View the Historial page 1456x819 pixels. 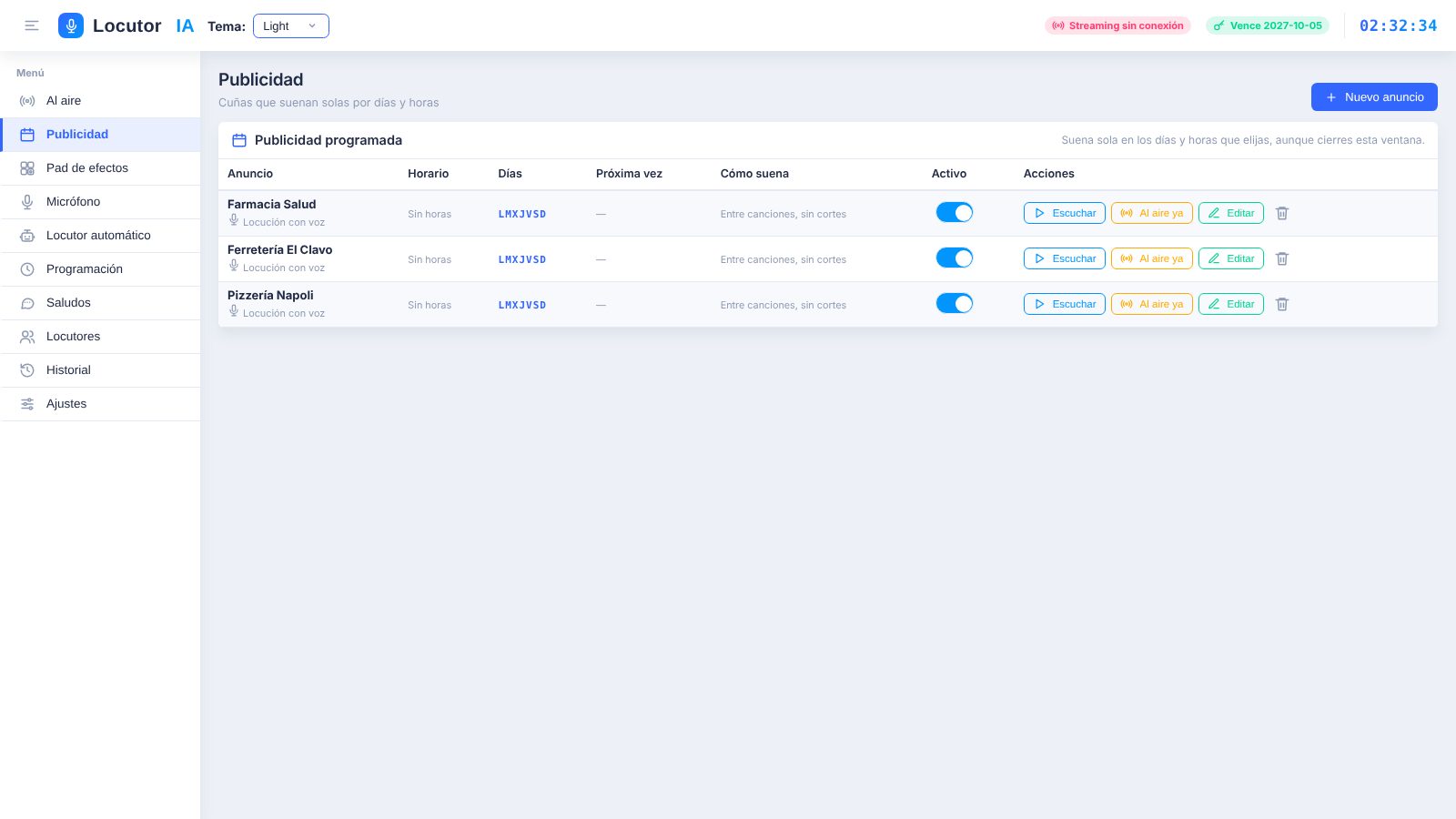pyautogui.click(x=100, y=370)
